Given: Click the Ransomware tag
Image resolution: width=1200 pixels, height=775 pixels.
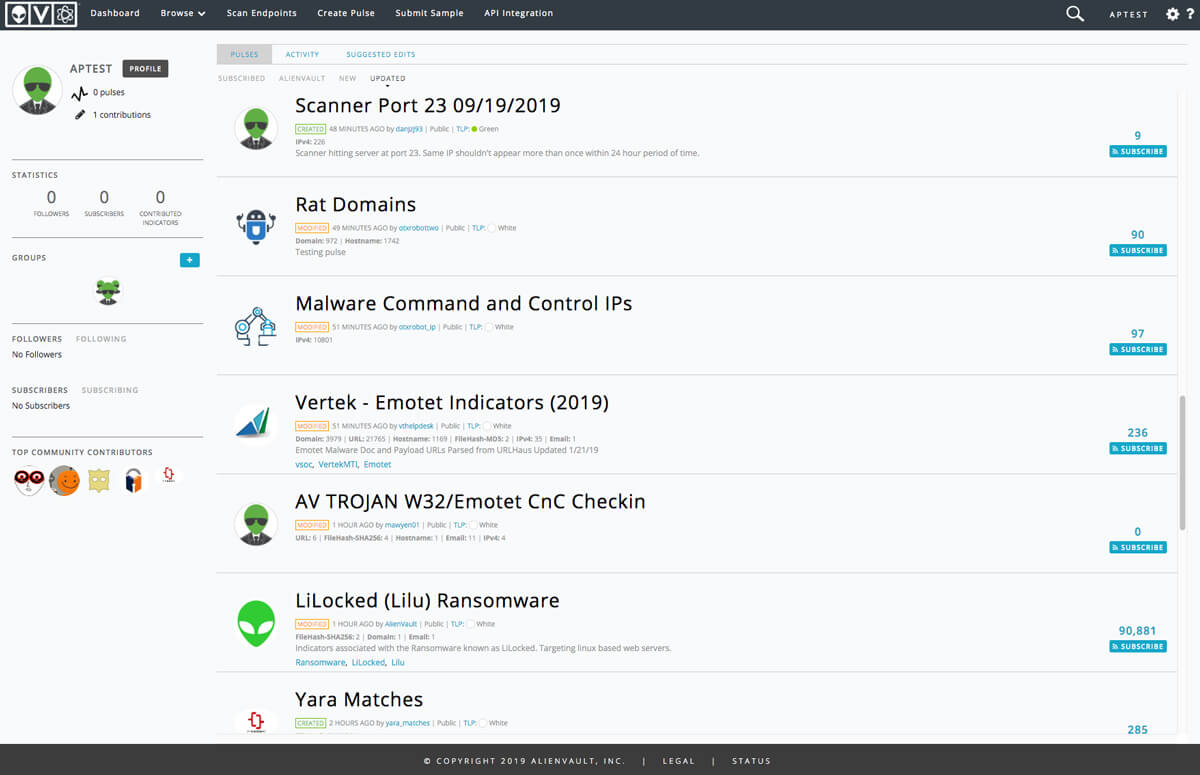Looking at the screenshot, I should (x=320, y=663).
